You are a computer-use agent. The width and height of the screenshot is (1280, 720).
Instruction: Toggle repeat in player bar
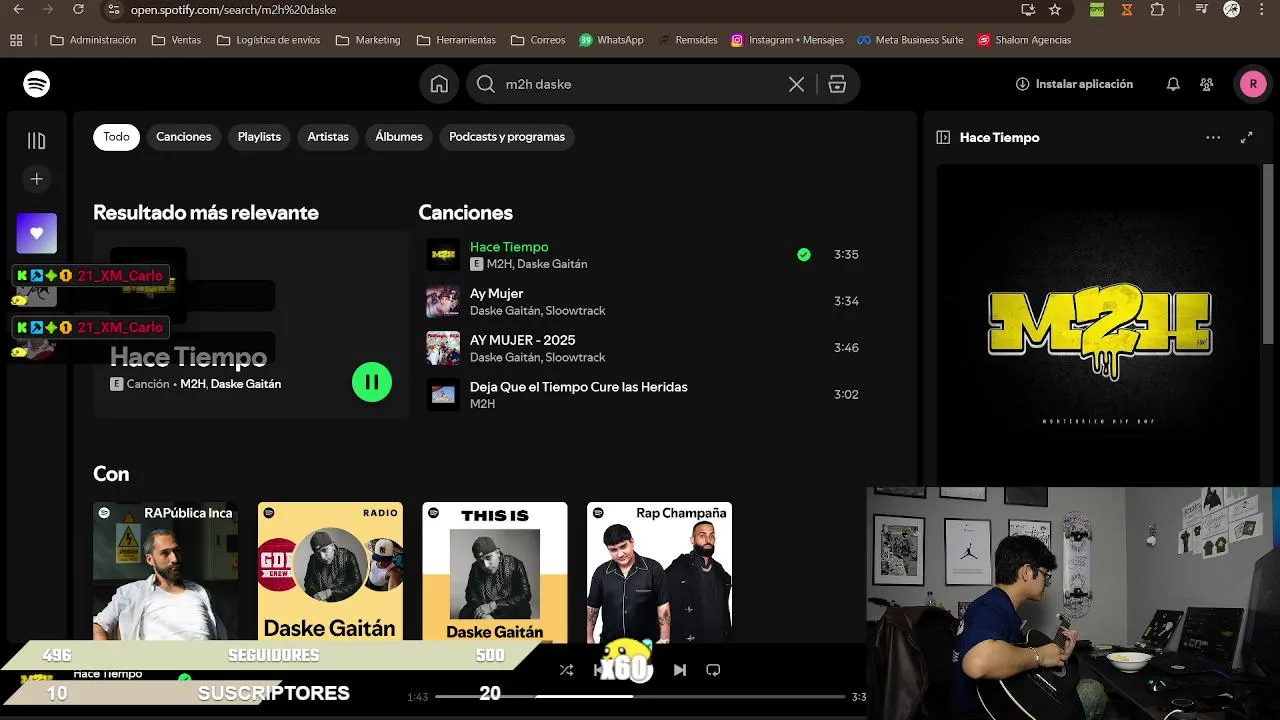click(x=713, y=670)
